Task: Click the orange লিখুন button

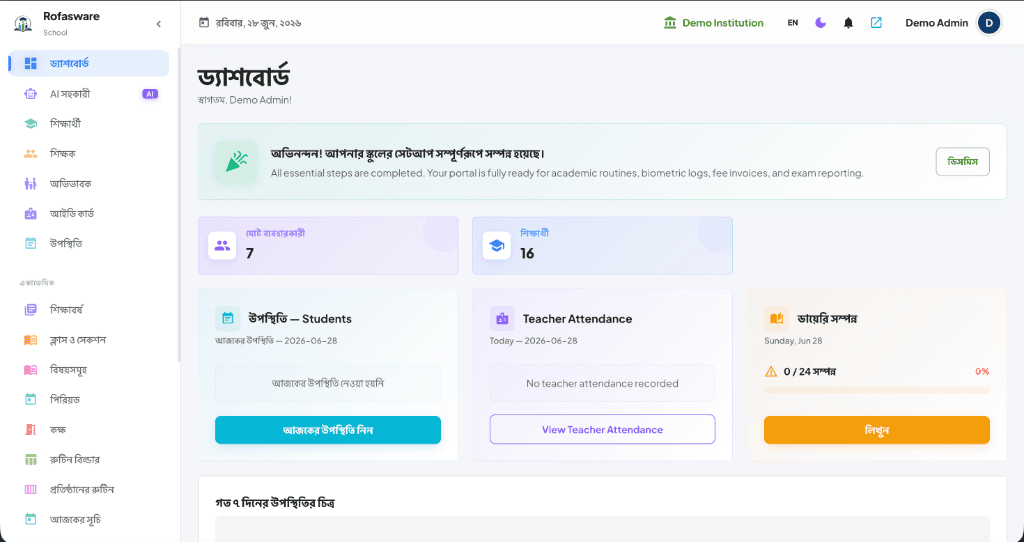Action: (x=876, y=430)
